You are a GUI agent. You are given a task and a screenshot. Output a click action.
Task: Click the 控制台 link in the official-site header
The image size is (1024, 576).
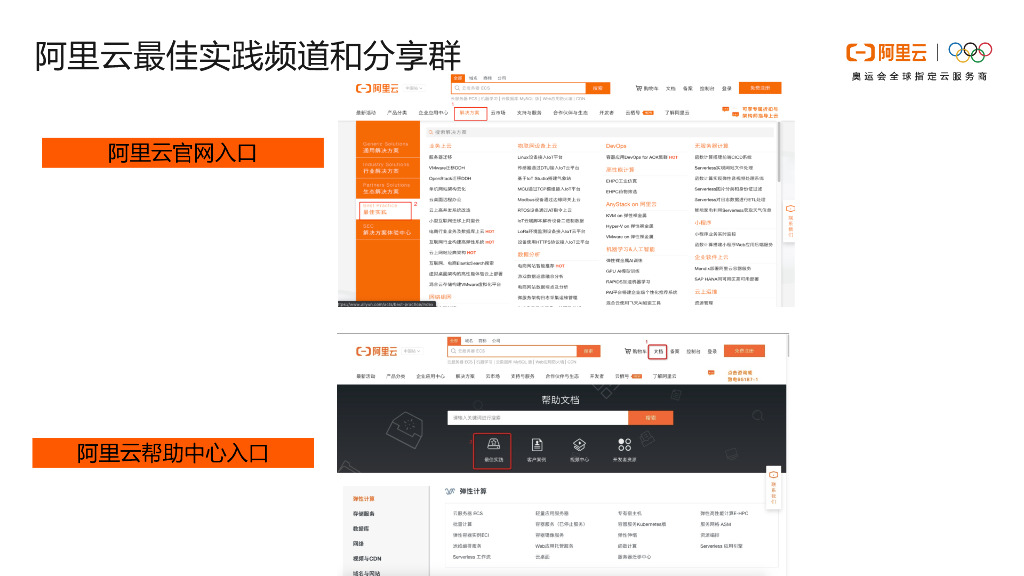coord(707,88)
